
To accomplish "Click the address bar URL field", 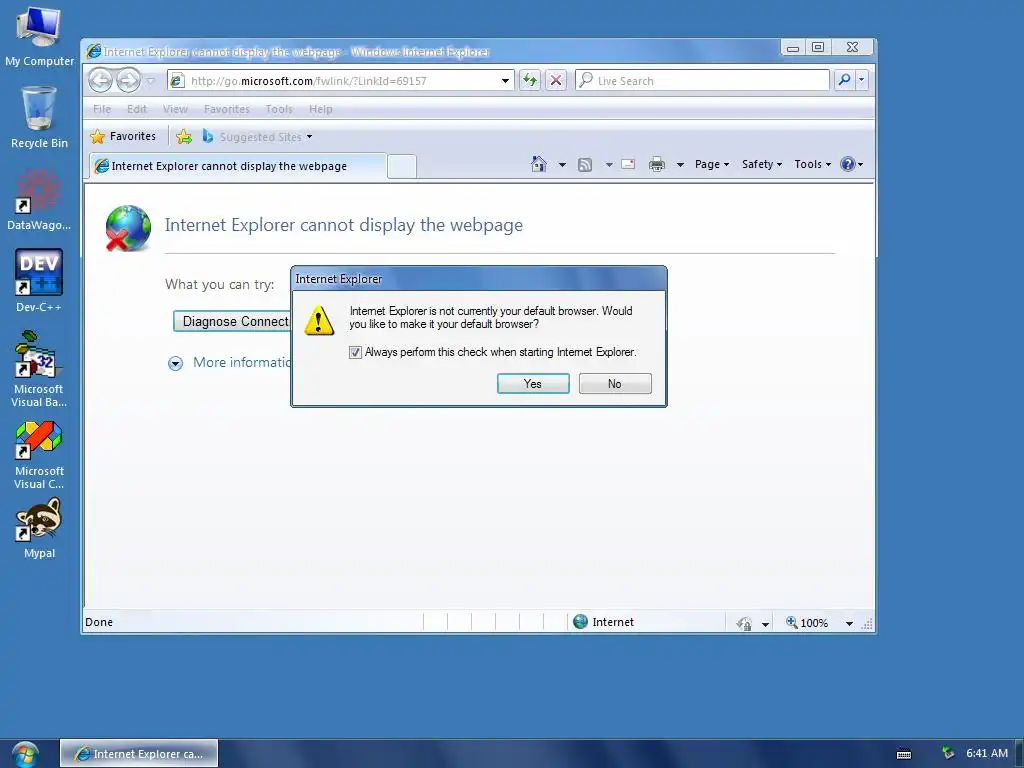I will tap(341, 81).
